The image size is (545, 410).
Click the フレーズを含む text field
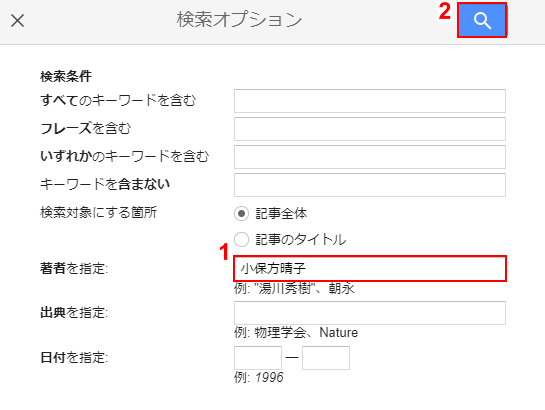pyautogui.click(x=370, y=129)
